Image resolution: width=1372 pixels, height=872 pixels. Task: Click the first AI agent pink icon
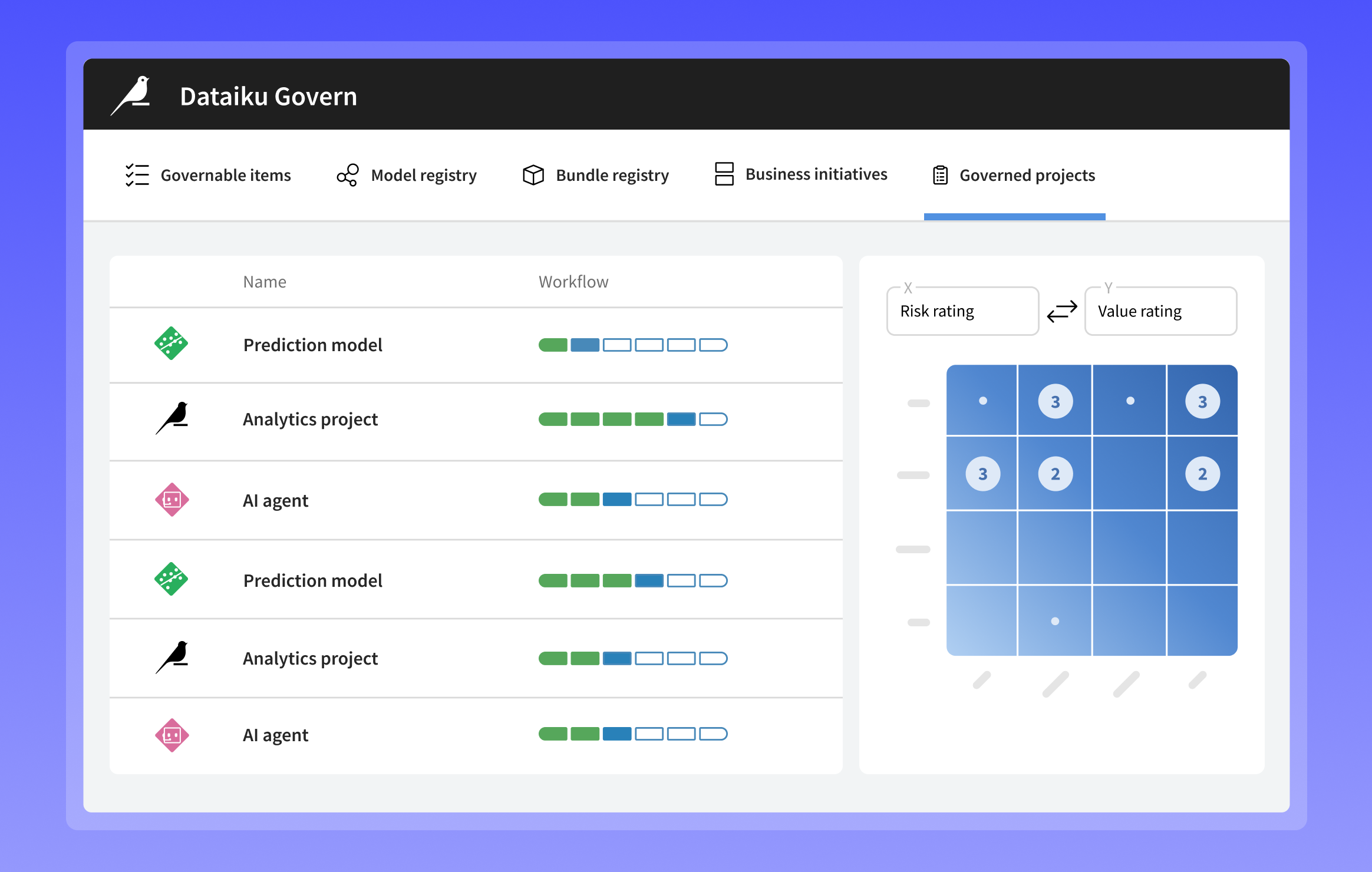pyautogui.click(x=171, y=500)
